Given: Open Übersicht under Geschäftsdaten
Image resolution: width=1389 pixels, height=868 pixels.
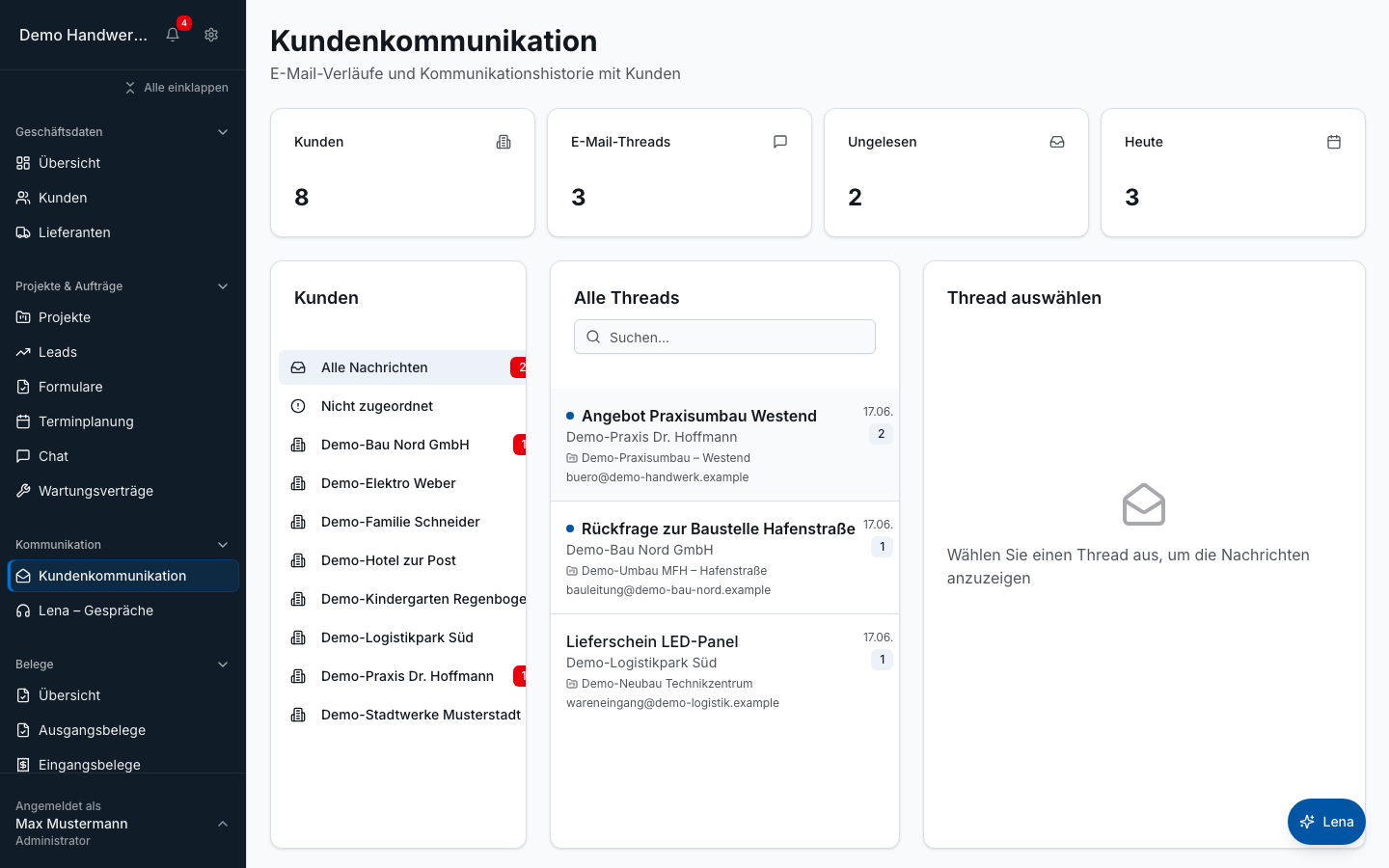Looking at the screenshot, I should tap(123, 163).
